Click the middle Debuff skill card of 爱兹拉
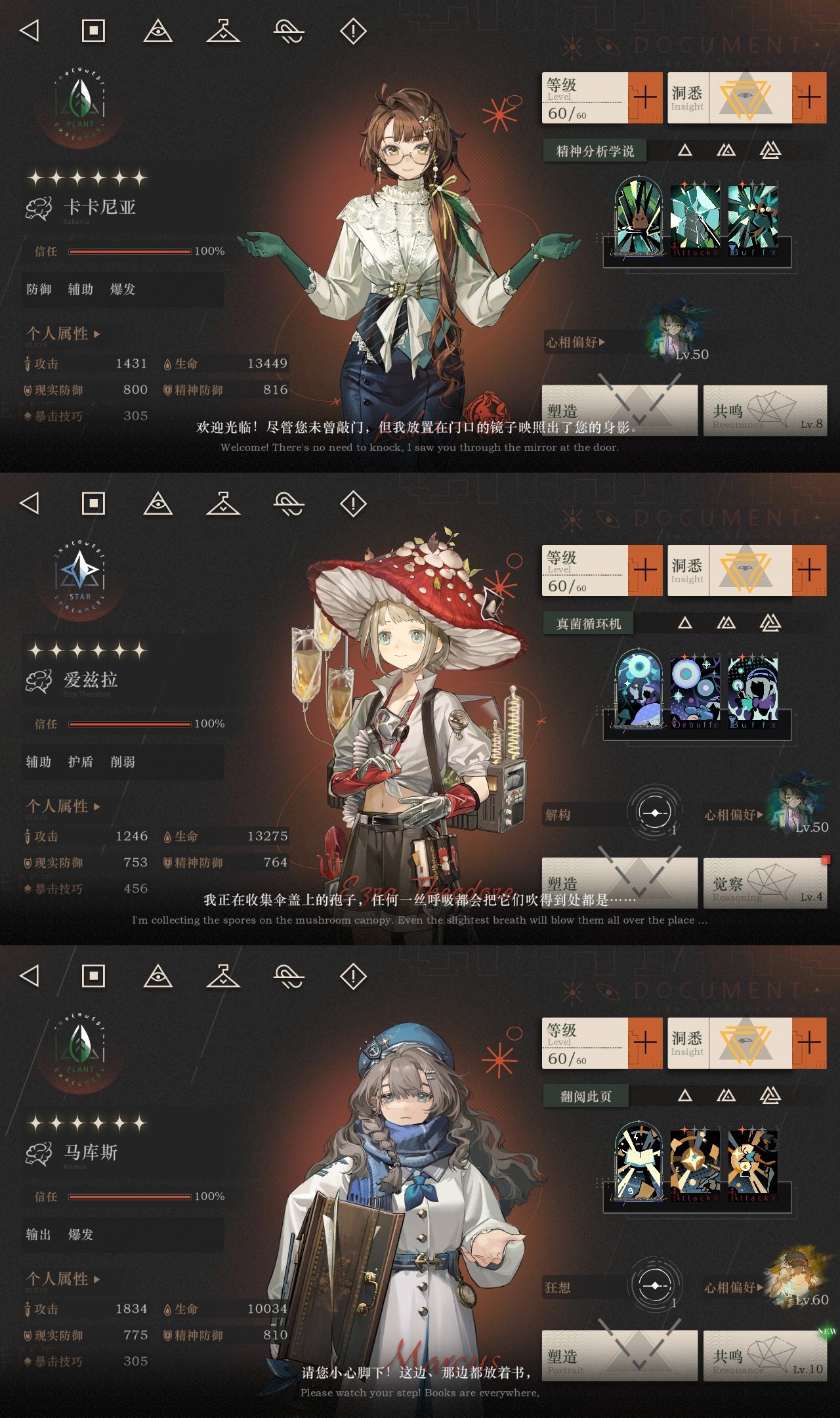Viewport: 840px width, 1418px height. [x=695, y=691]
